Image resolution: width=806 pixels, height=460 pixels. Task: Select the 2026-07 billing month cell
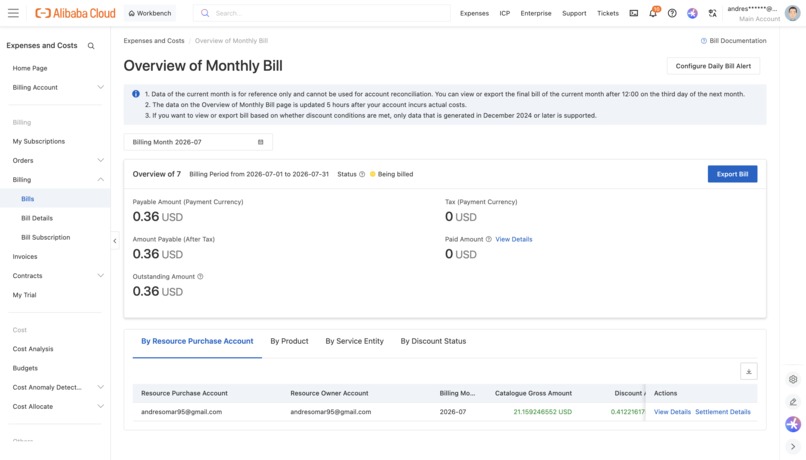(x=452, y=412)
